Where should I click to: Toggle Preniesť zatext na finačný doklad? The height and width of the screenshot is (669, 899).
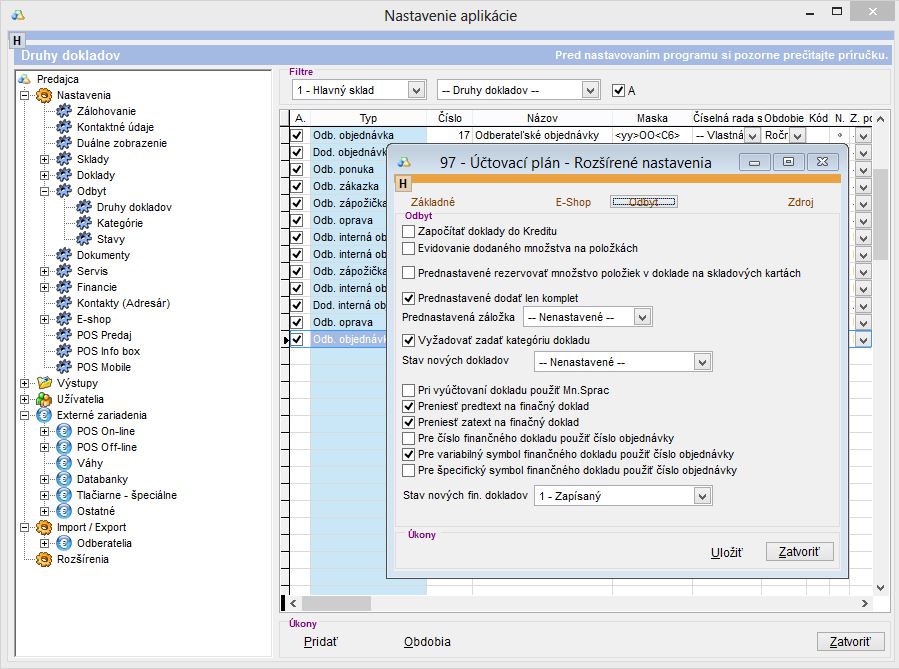click(408, 422)
